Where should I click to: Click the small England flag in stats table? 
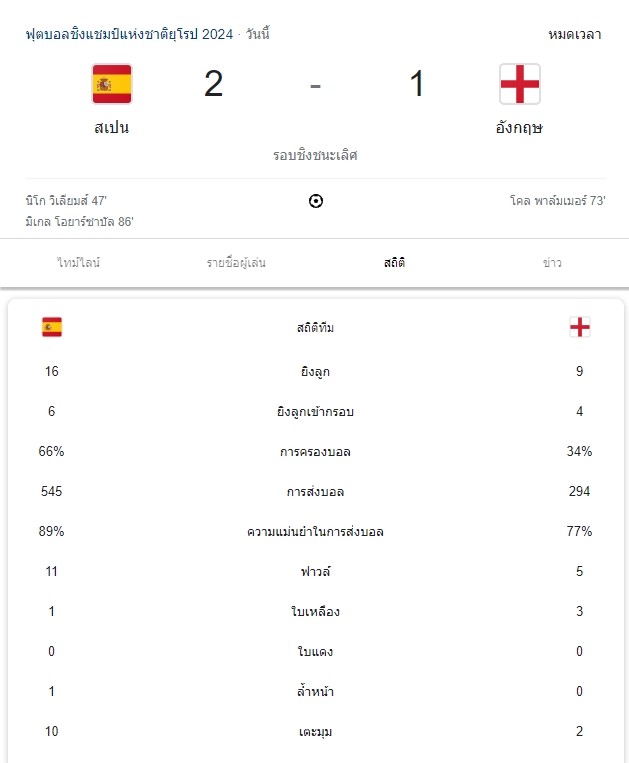click(579, 327)
